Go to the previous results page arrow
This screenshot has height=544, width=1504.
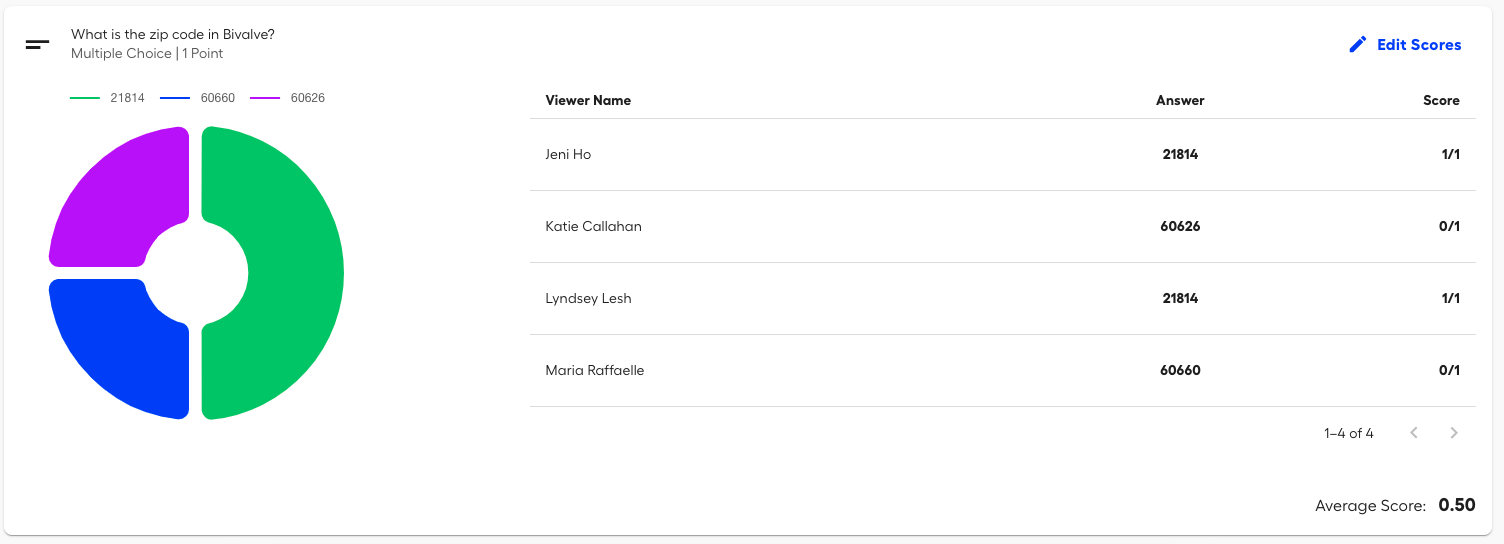pyautogui.click(x=1414, y=433)
